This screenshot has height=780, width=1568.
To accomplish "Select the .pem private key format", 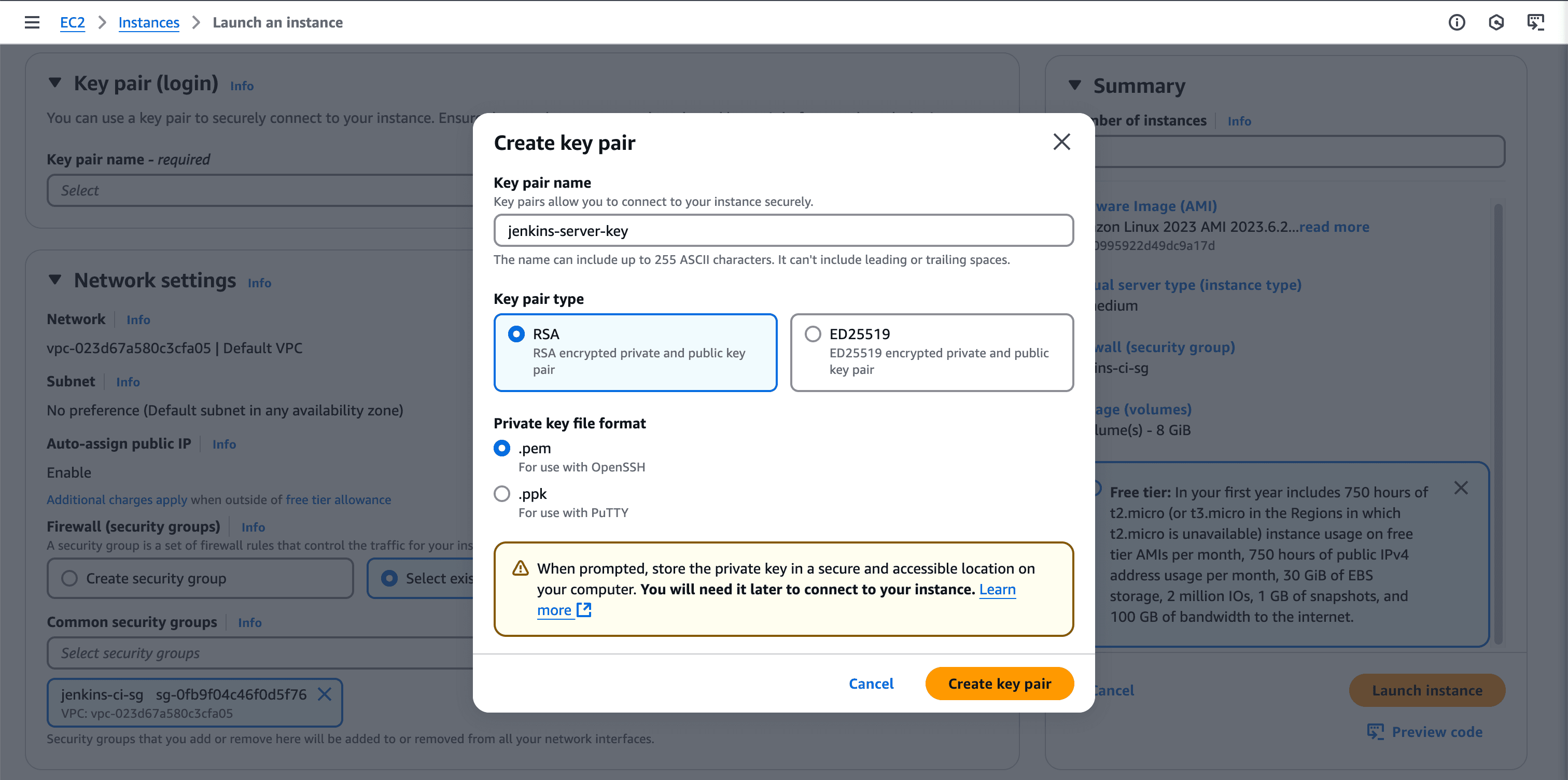I will 501,448.
